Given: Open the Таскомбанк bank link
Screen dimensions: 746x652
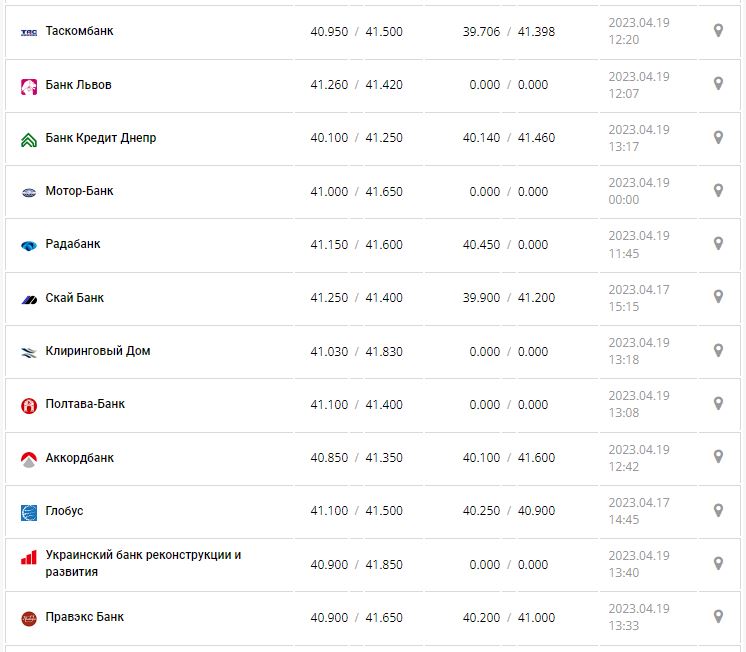Looking at the screenshot, I should [x=80, y=31].
